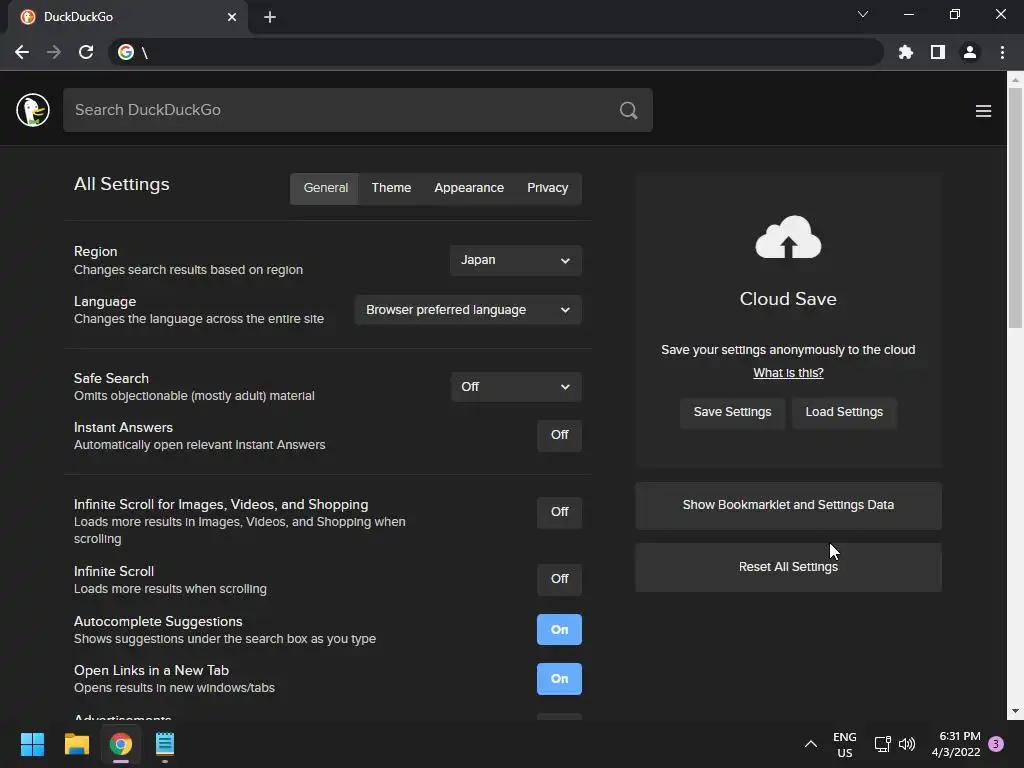1024x768 pixels.
Task: Reload the current page
Action: 86,52
